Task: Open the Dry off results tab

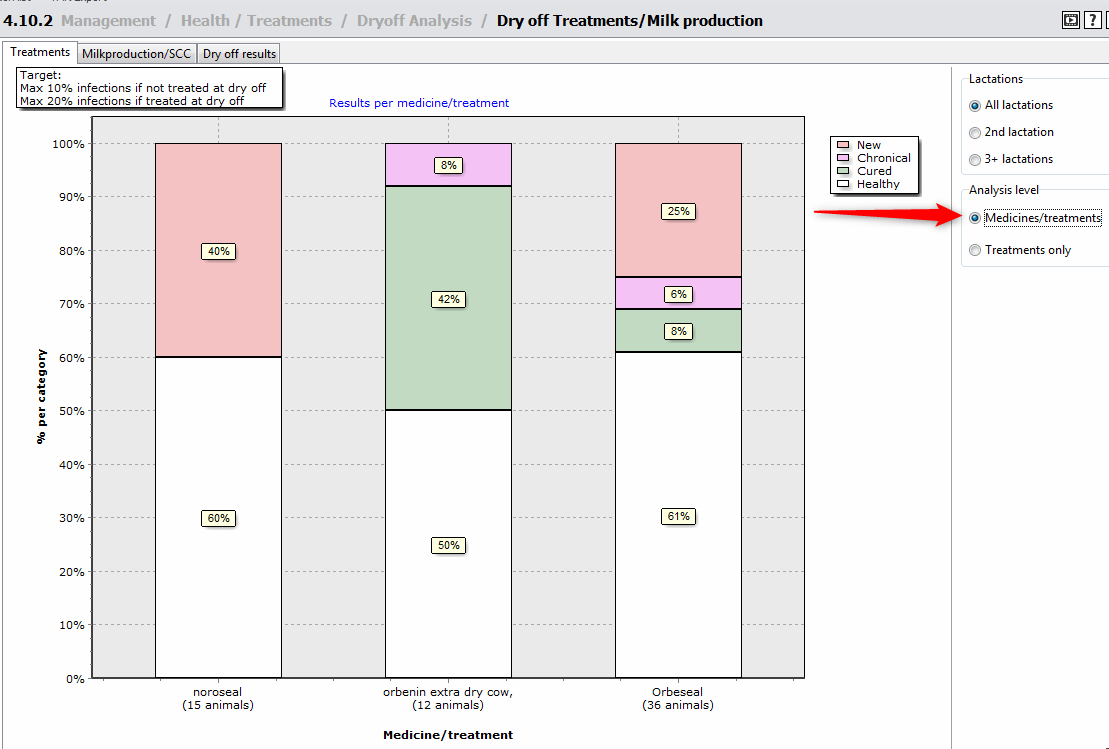Action: pyautogui.click(x=239, y=54)
